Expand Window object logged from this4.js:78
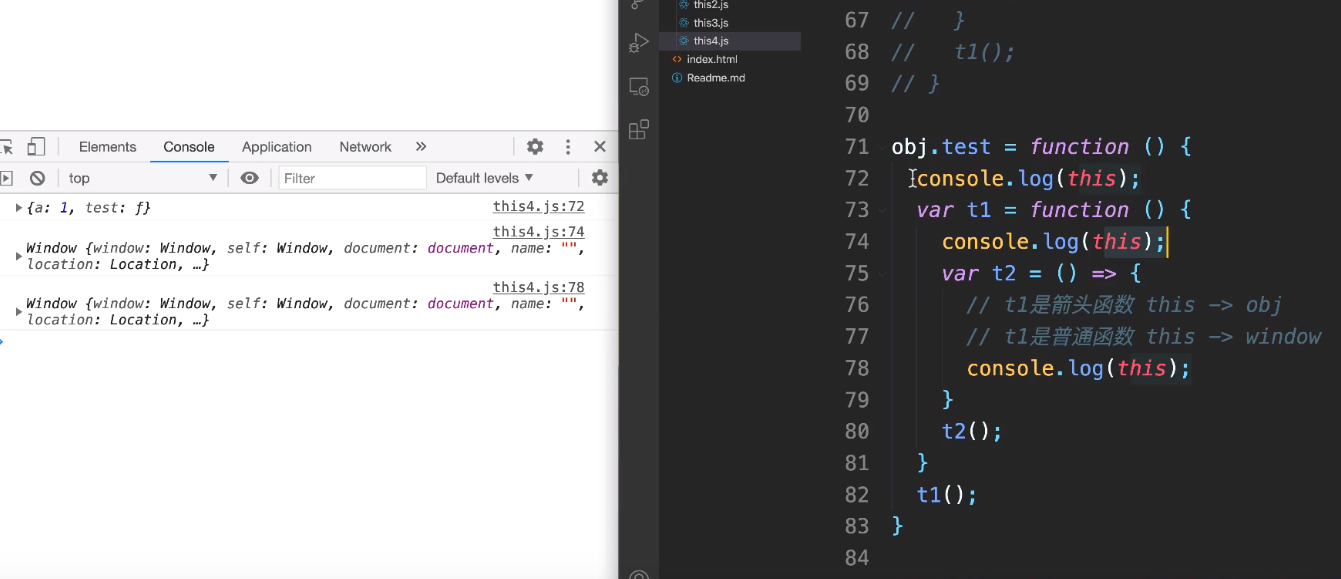 tap(19, 311)
